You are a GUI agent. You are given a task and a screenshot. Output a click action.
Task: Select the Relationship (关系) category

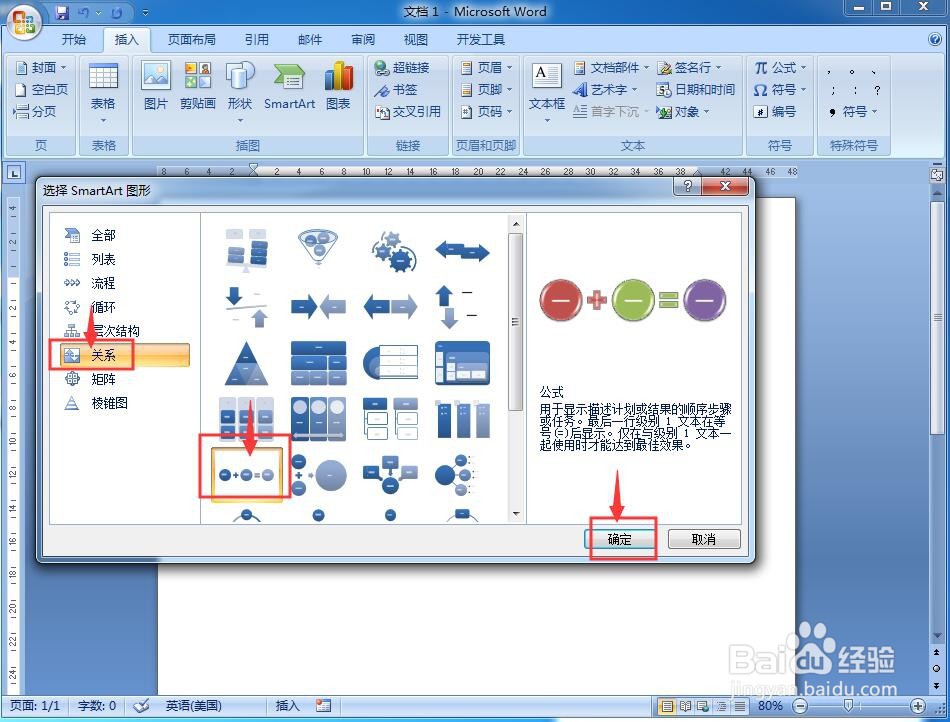tap(124, 355)
